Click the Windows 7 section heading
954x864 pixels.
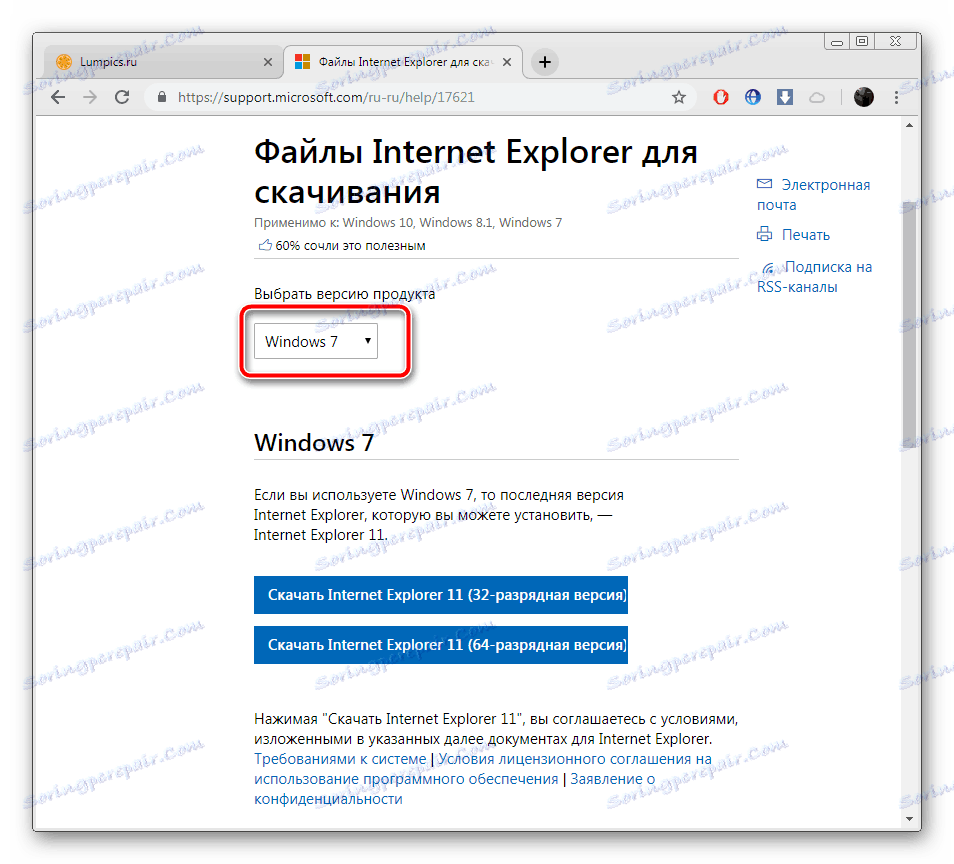tap(314, 443)
